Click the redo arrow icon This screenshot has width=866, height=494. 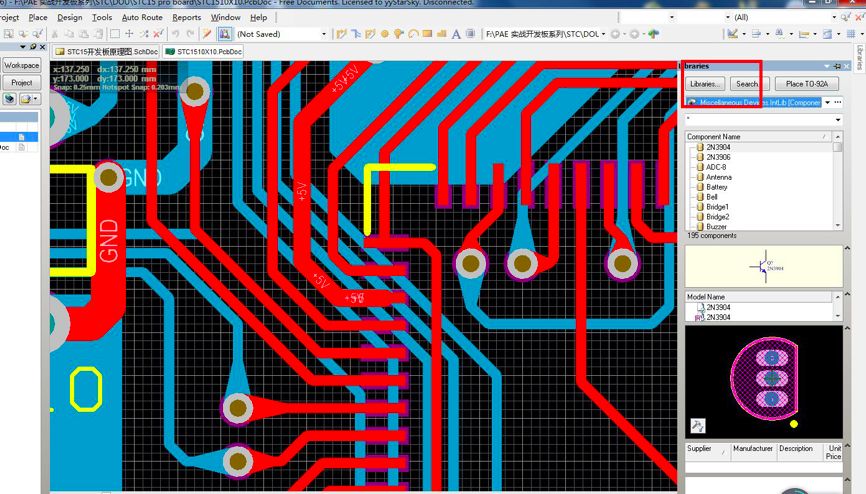[189, 34]
